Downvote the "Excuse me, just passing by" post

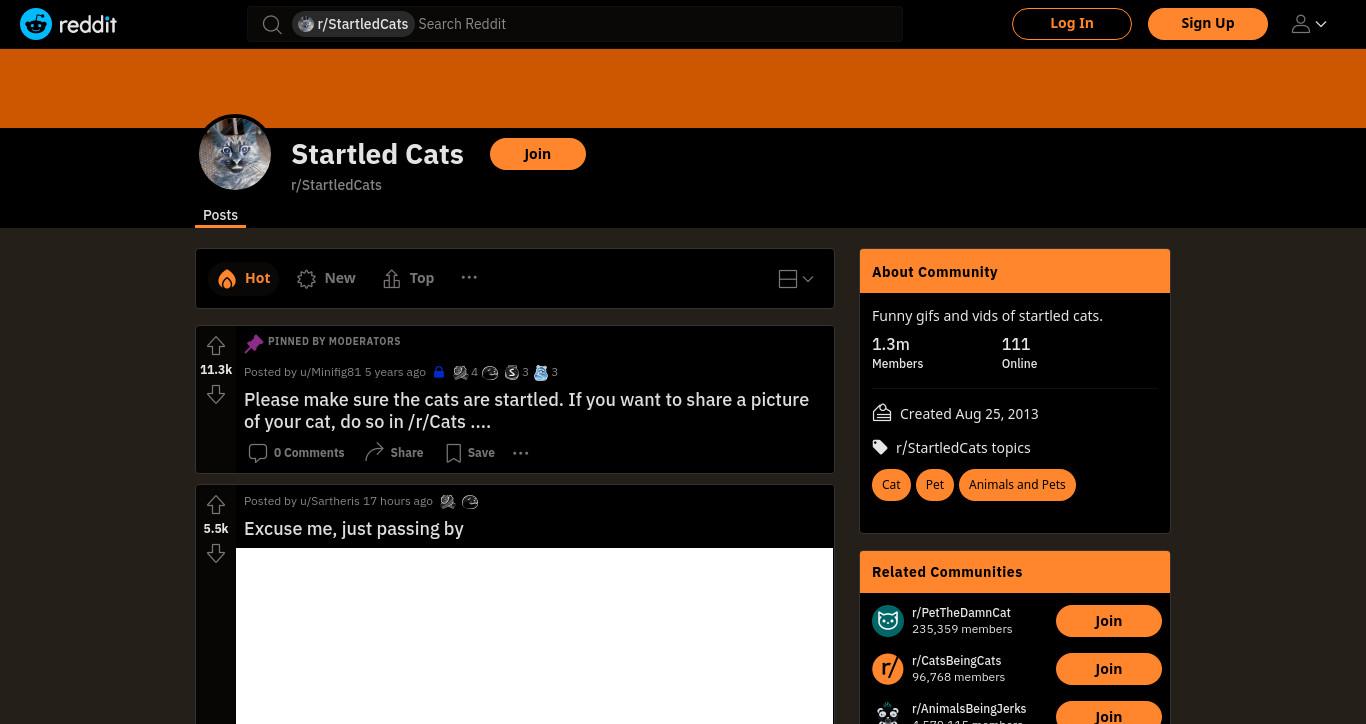216,553
